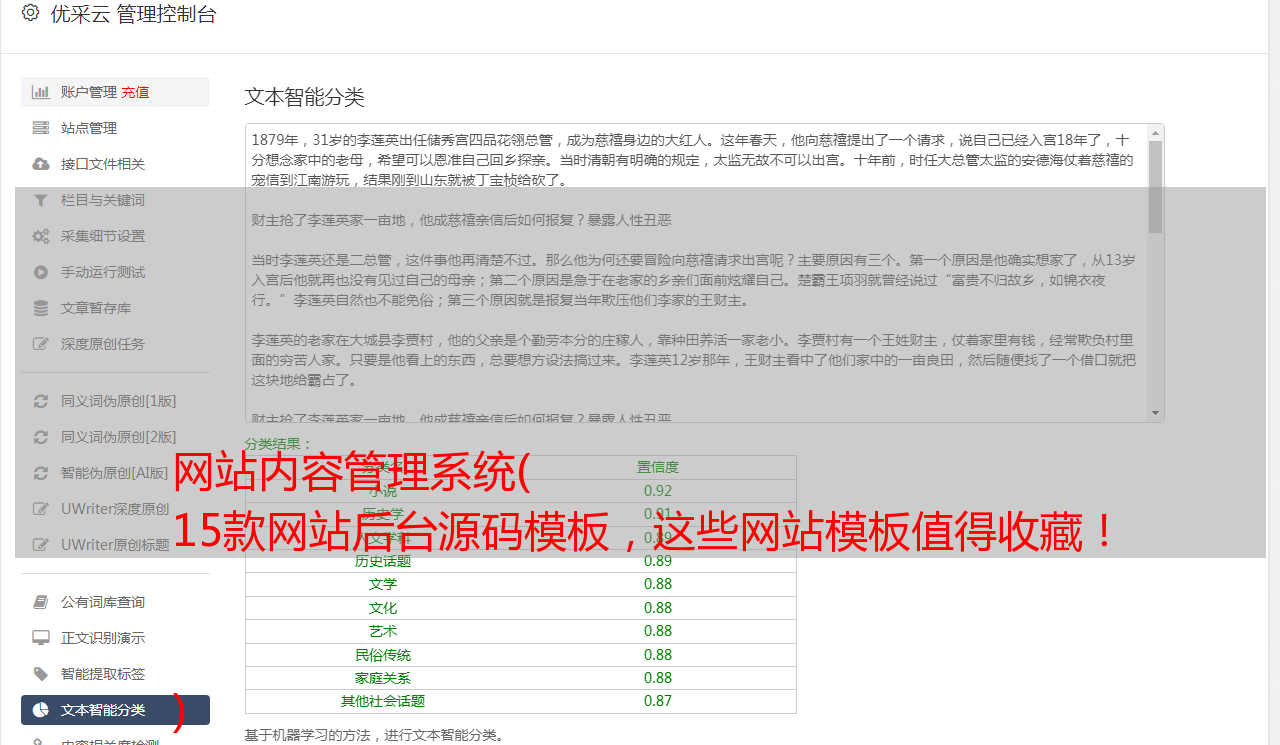The height and width of the screenshot is (745, 1280).
Task: Click the play icon next to 手动运行测试
Action: tap(41, 272)
